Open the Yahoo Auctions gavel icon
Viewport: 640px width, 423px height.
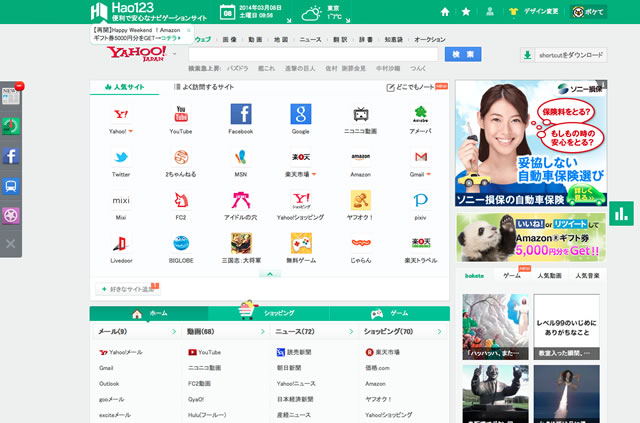click(361, 200)
